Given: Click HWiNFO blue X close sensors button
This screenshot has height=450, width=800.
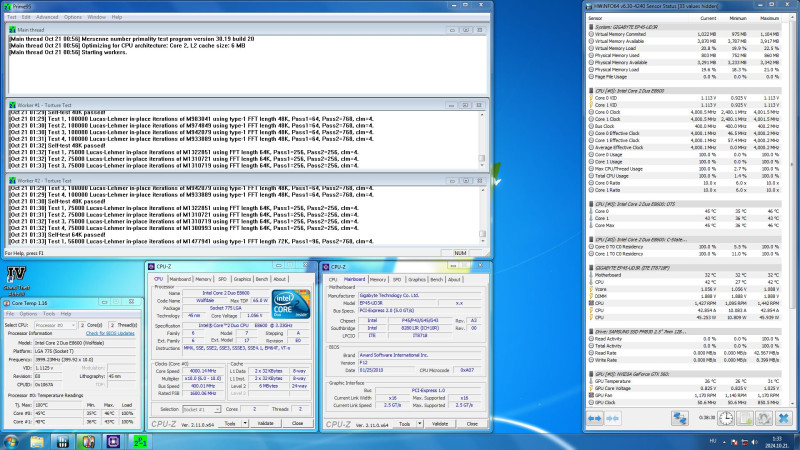Looking at the screenshot, I should pos(783,418).
